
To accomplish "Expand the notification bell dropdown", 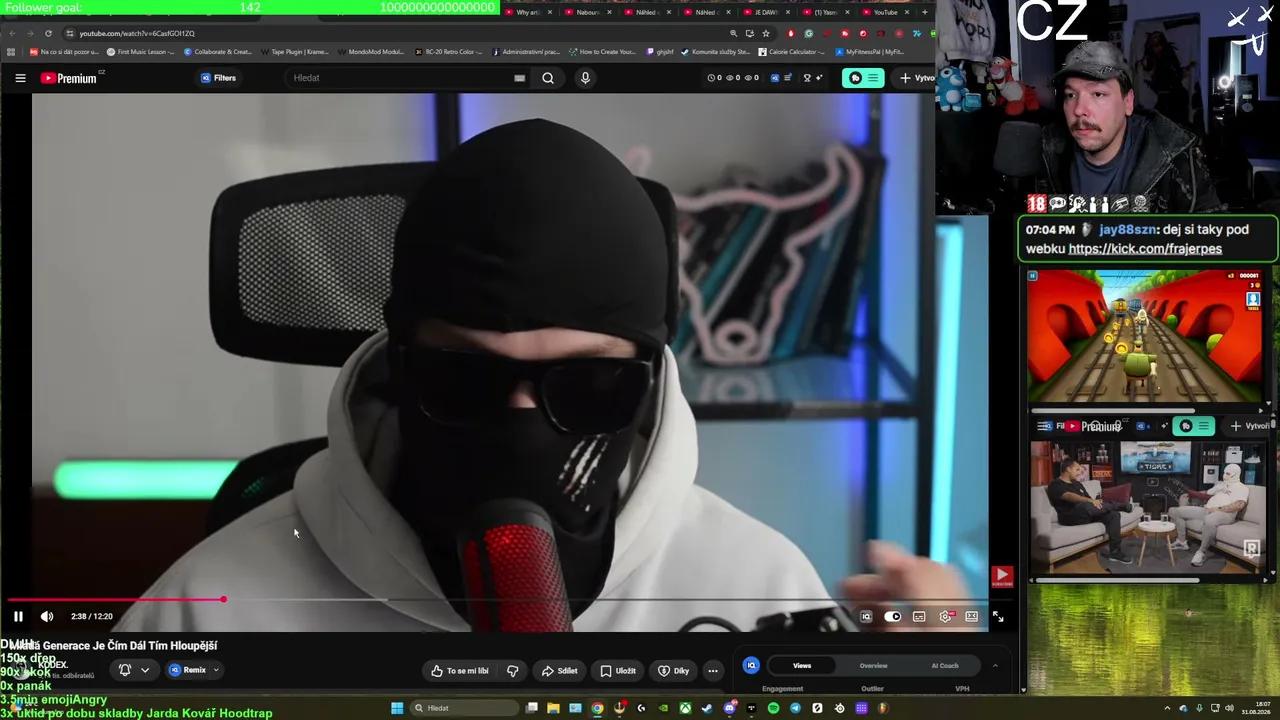I will click(x=134, y=670).
